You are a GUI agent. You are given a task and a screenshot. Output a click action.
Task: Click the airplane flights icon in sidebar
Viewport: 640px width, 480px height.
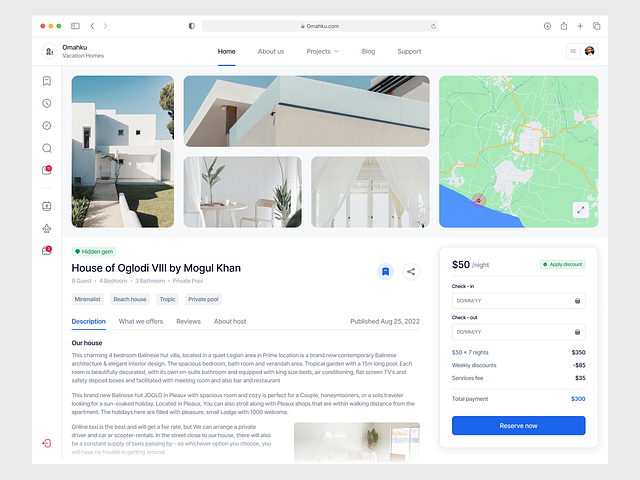[47, 228]
